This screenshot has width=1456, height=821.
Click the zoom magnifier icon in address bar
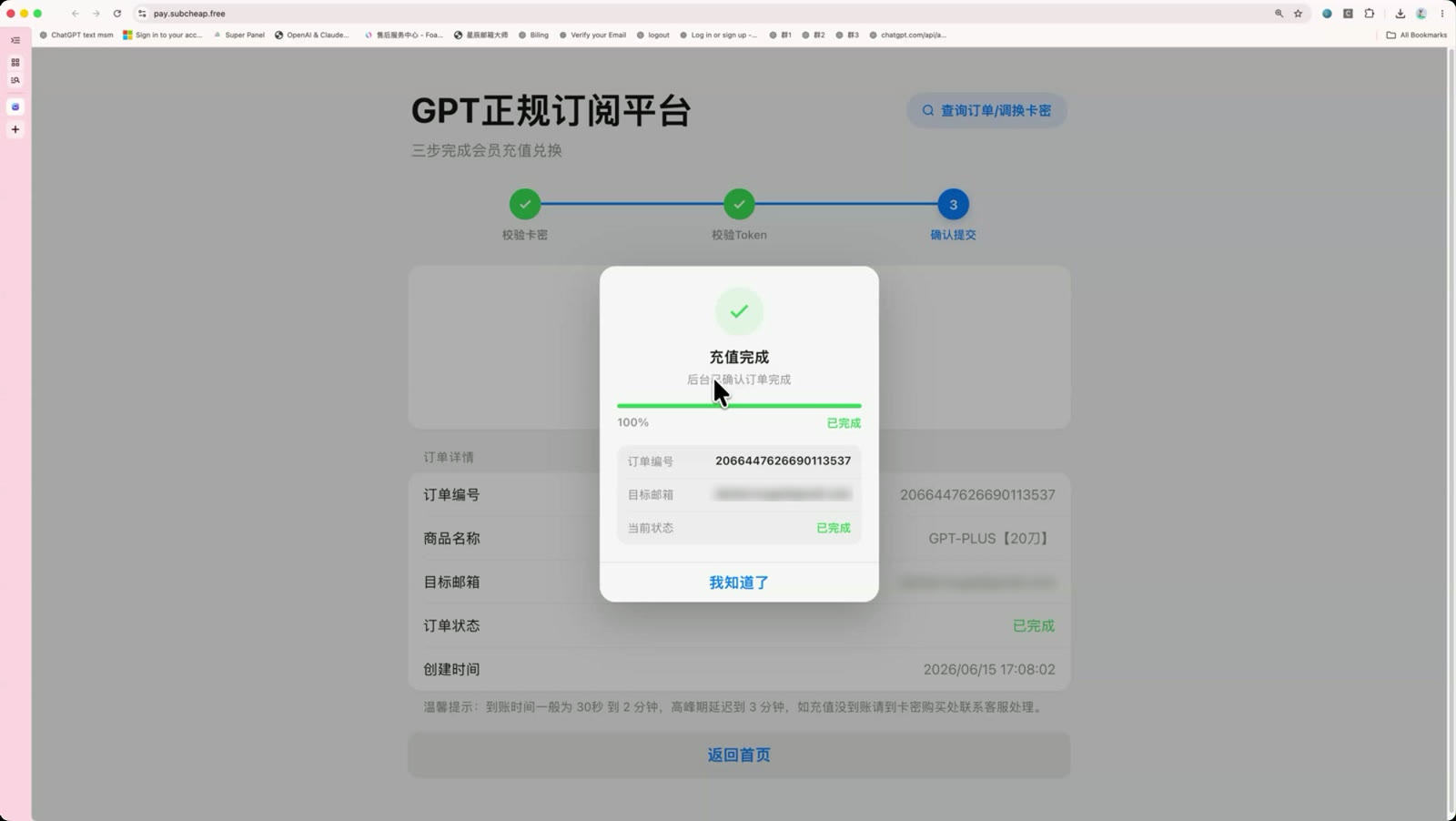(x=1279, y=14)
